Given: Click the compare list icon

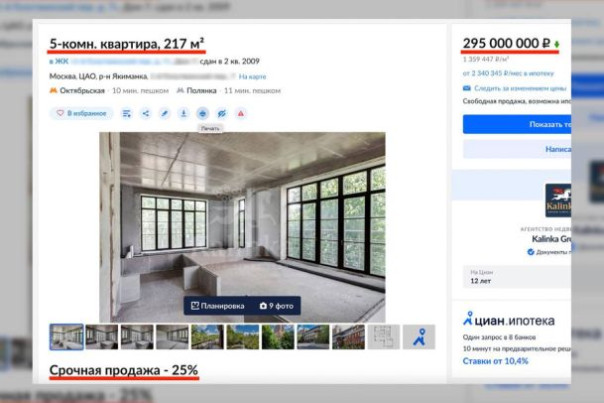Looking at the screenshot, I should [x=127, y=113].
